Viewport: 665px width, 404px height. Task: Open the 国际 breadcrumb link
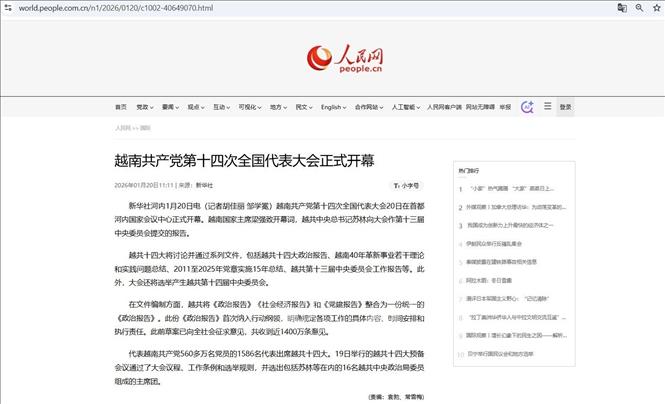click(x=145, y=128)
